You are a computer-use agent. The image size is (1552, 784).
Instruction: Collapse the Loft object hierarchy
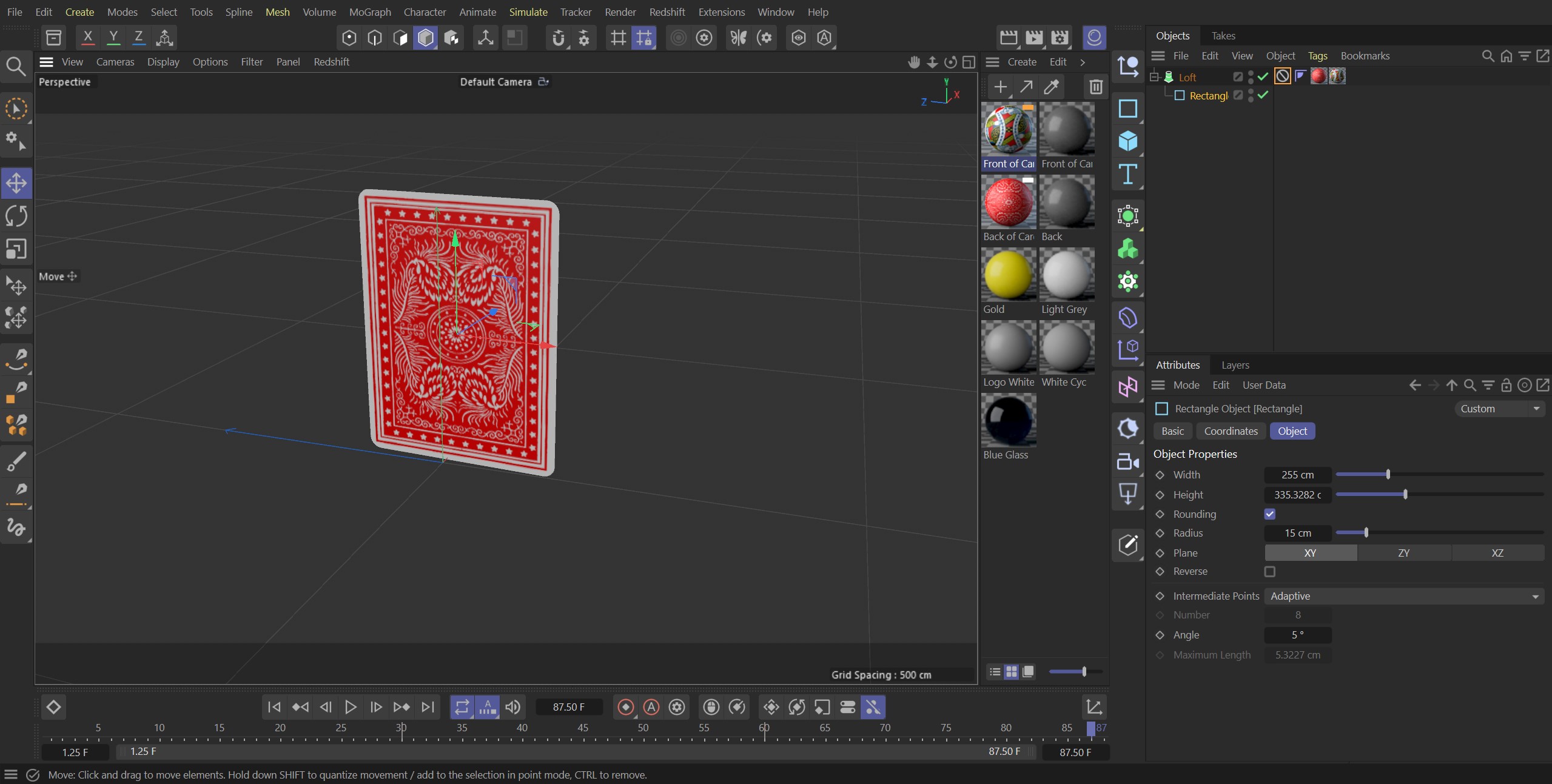pyautogui.click(x=1154, y=77)
